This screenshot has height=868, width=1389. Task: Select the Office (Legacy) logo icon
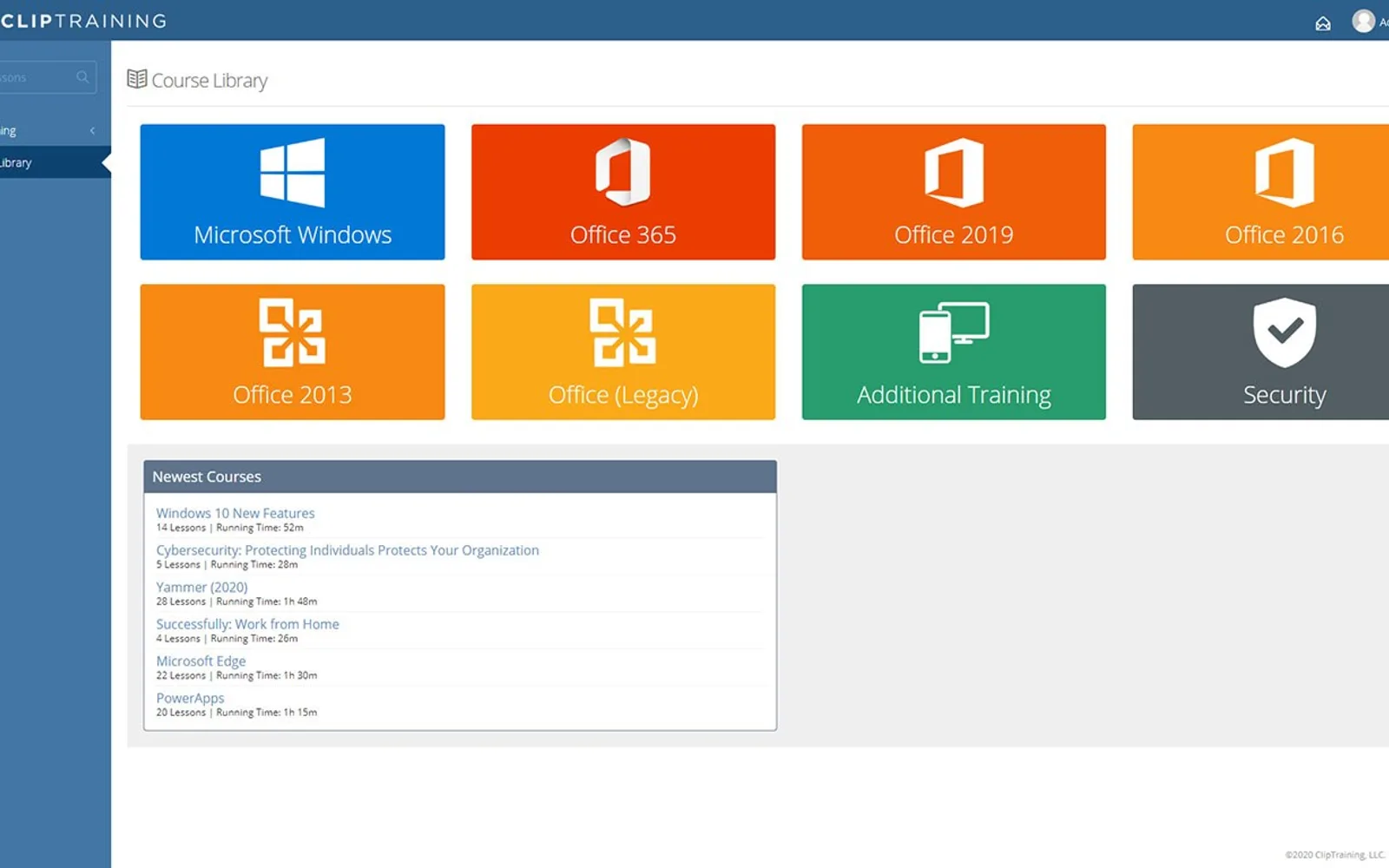coord(623,332)
